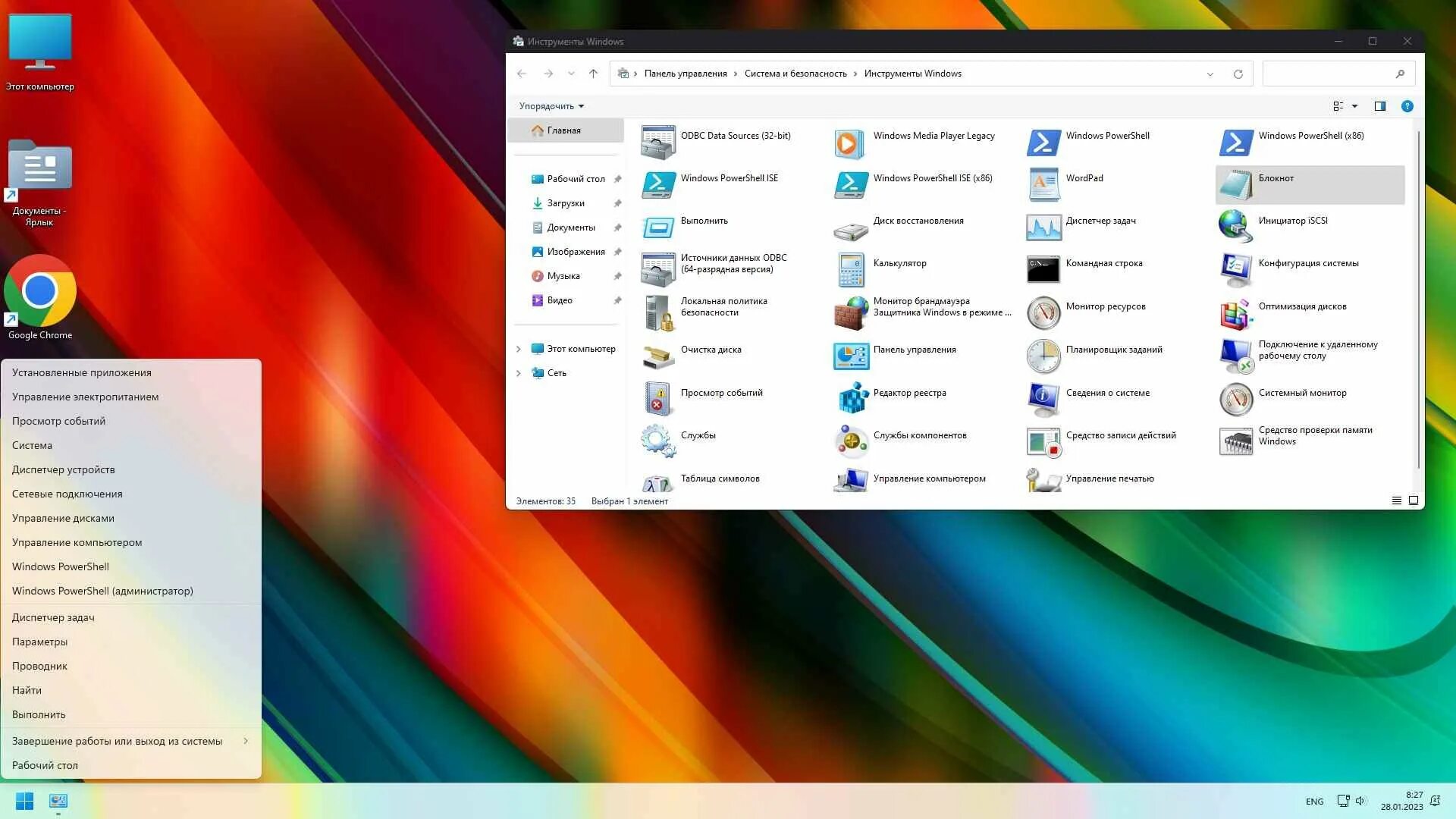Open ODBC Data Sources (32-bit) icon

click(x=657, y=143)
